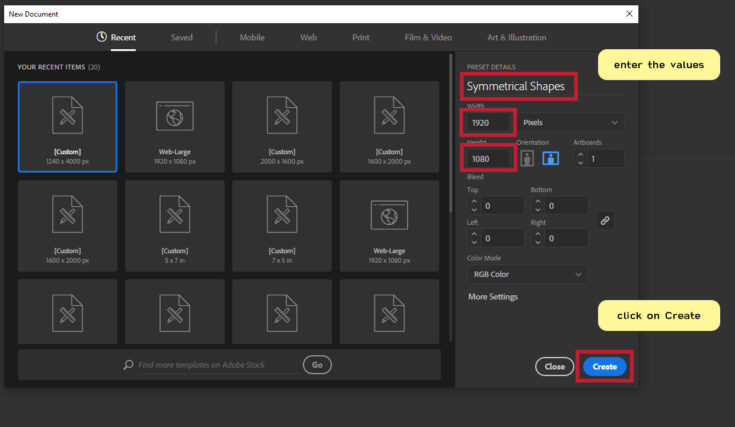Open the Film & Video tab
This screenshot has width=735, height=427.
click(428, 38)
